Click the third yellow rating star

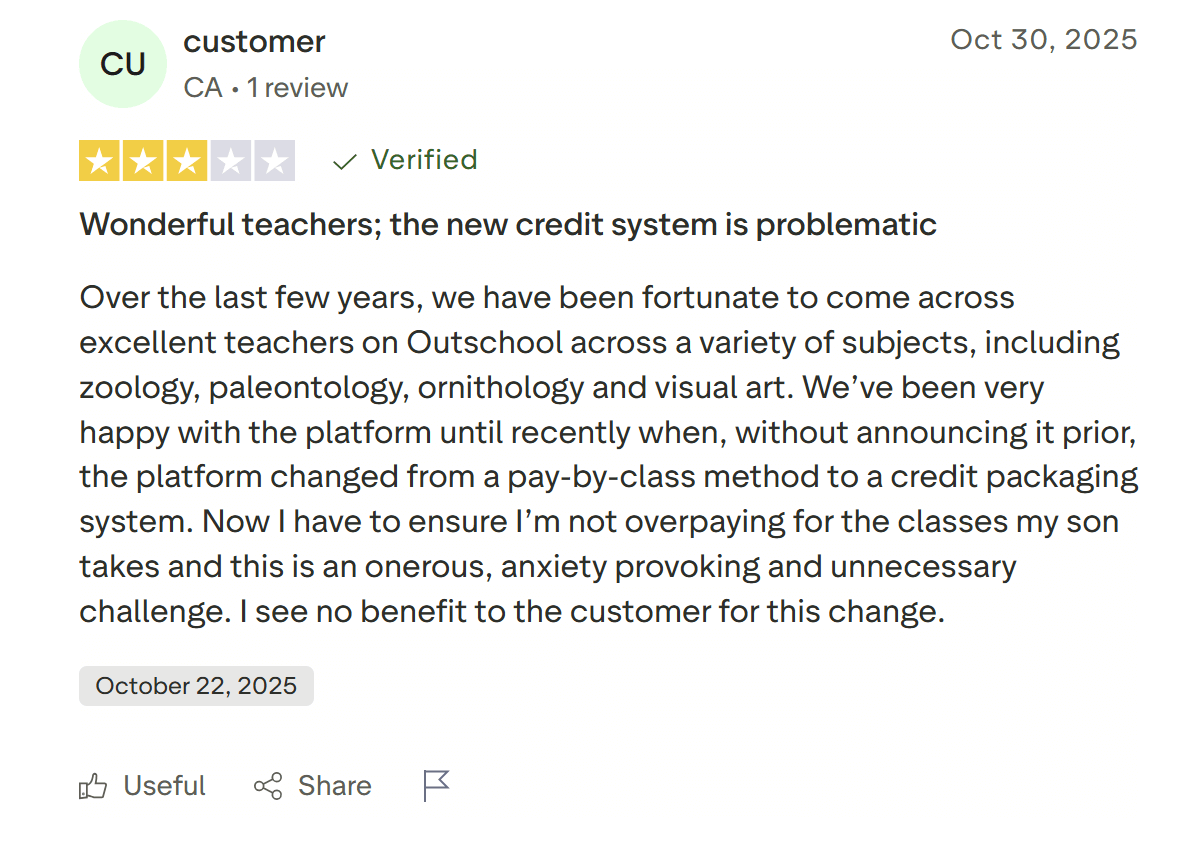[186, 161]
